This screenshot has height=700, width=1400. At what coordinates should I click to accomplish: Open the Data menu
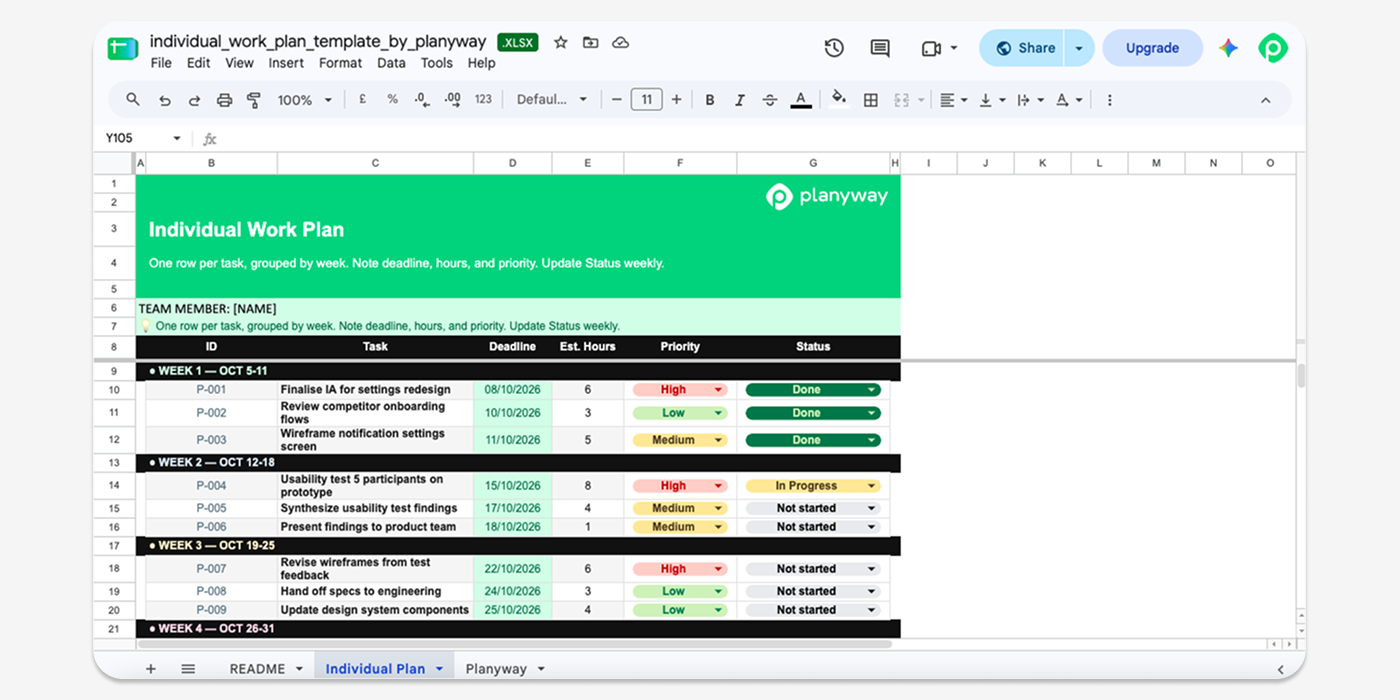click(391, 63)
